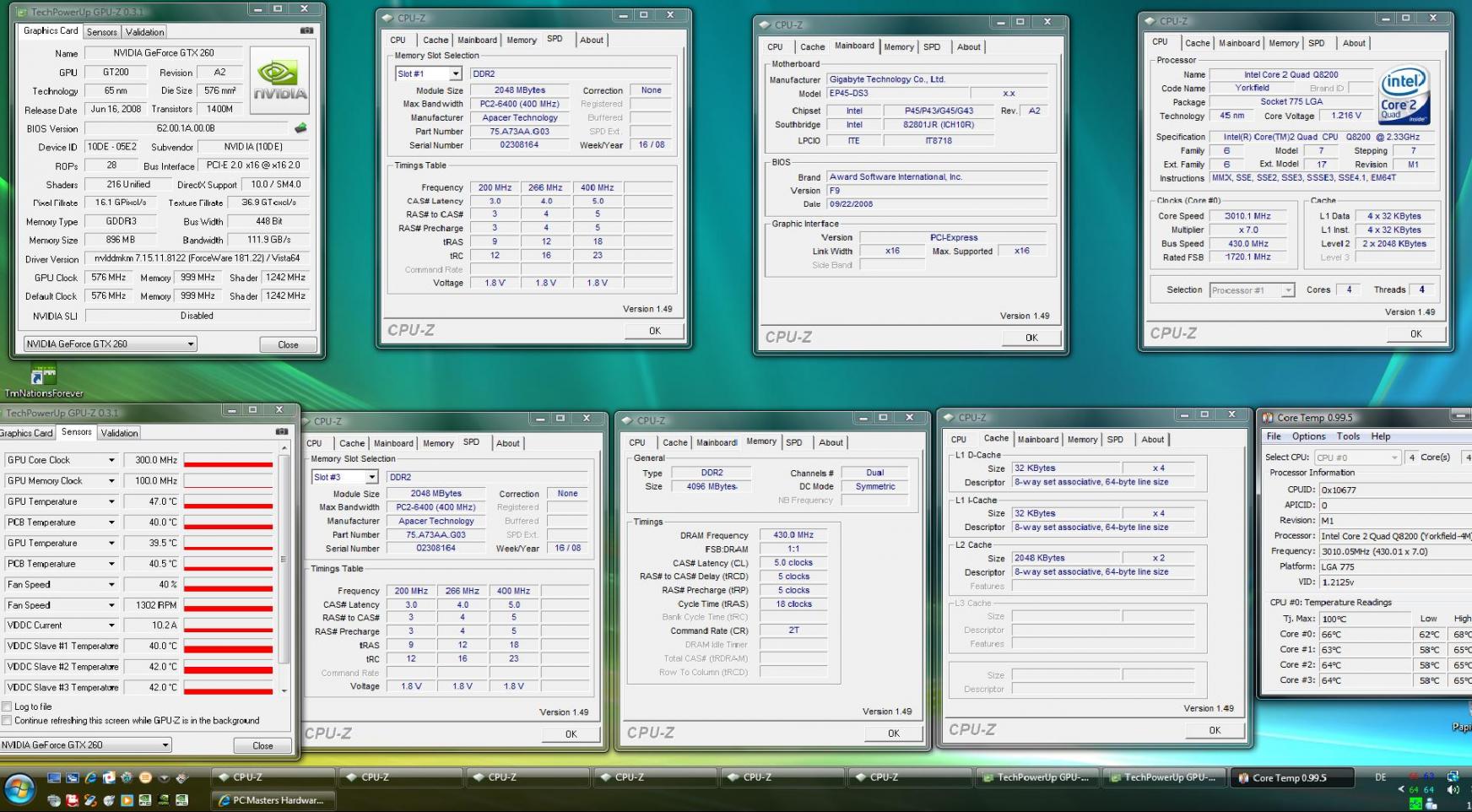The image size is (1472, 812).
Task: Open Memory tab in CPU-Z Slot #1 window
Action: (x=522, y=40)
